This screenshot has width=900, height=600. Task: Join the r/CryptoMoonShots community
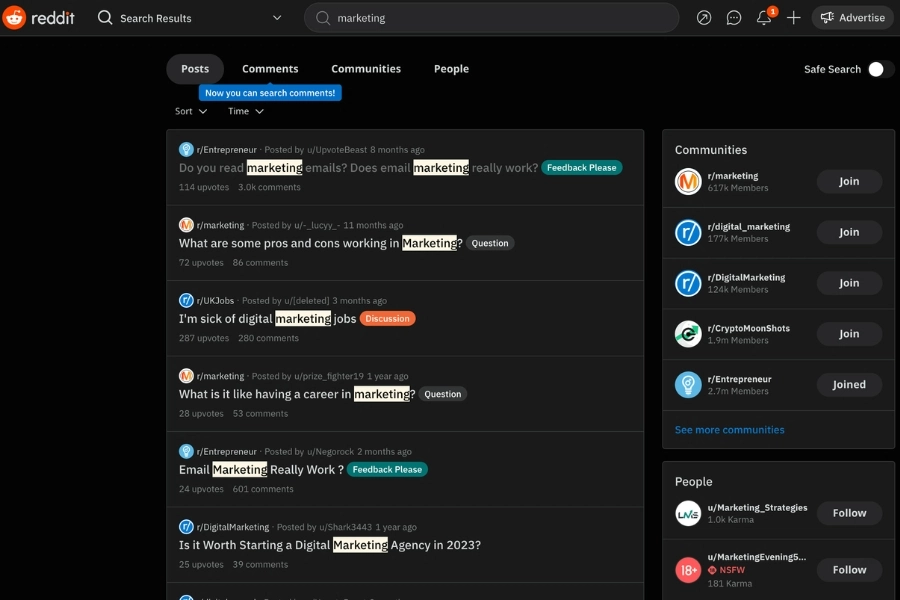pyautogui.click(x=849, y=334)
